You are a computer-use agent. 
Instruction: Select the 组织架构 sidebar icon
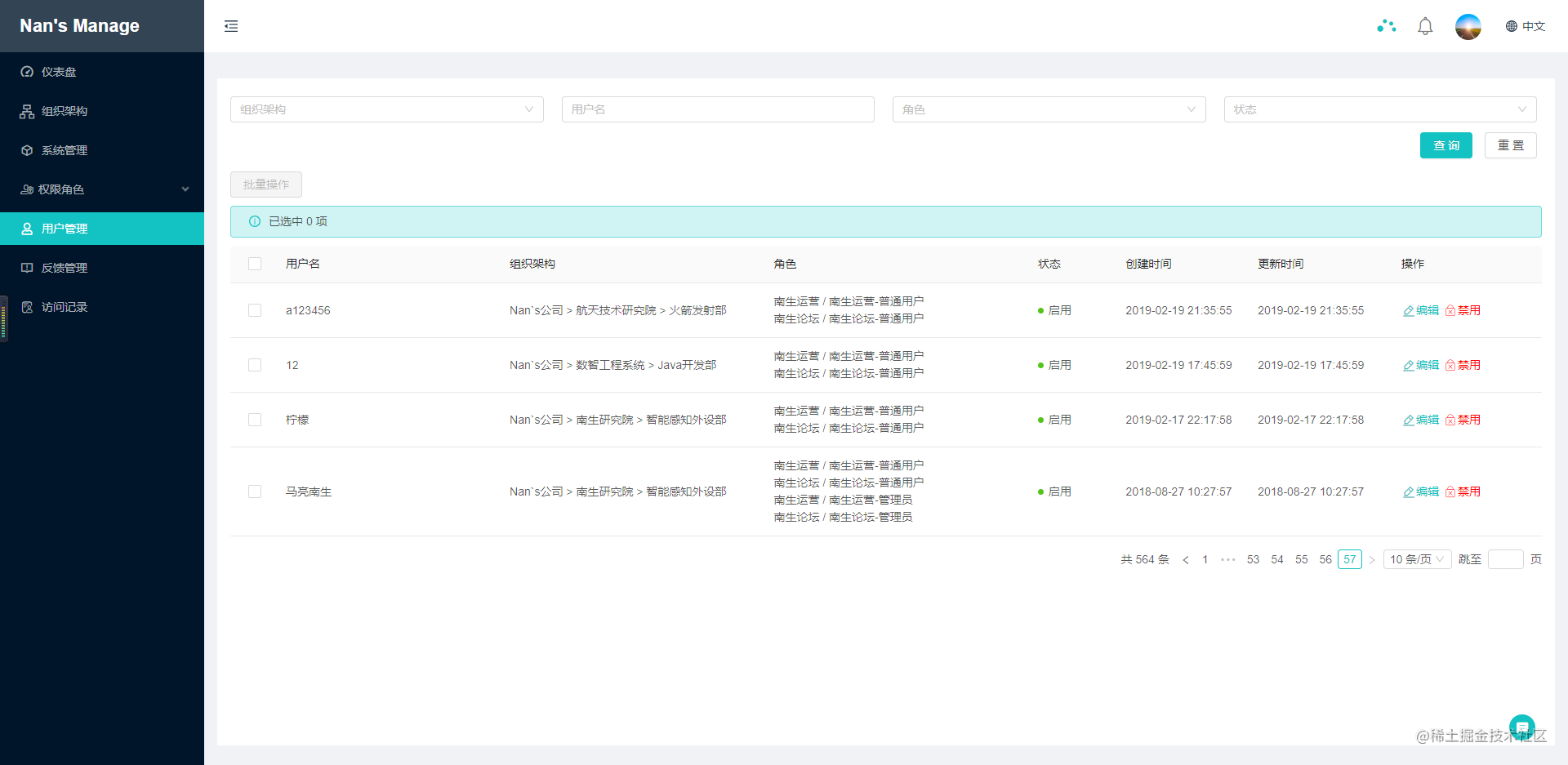26,111
